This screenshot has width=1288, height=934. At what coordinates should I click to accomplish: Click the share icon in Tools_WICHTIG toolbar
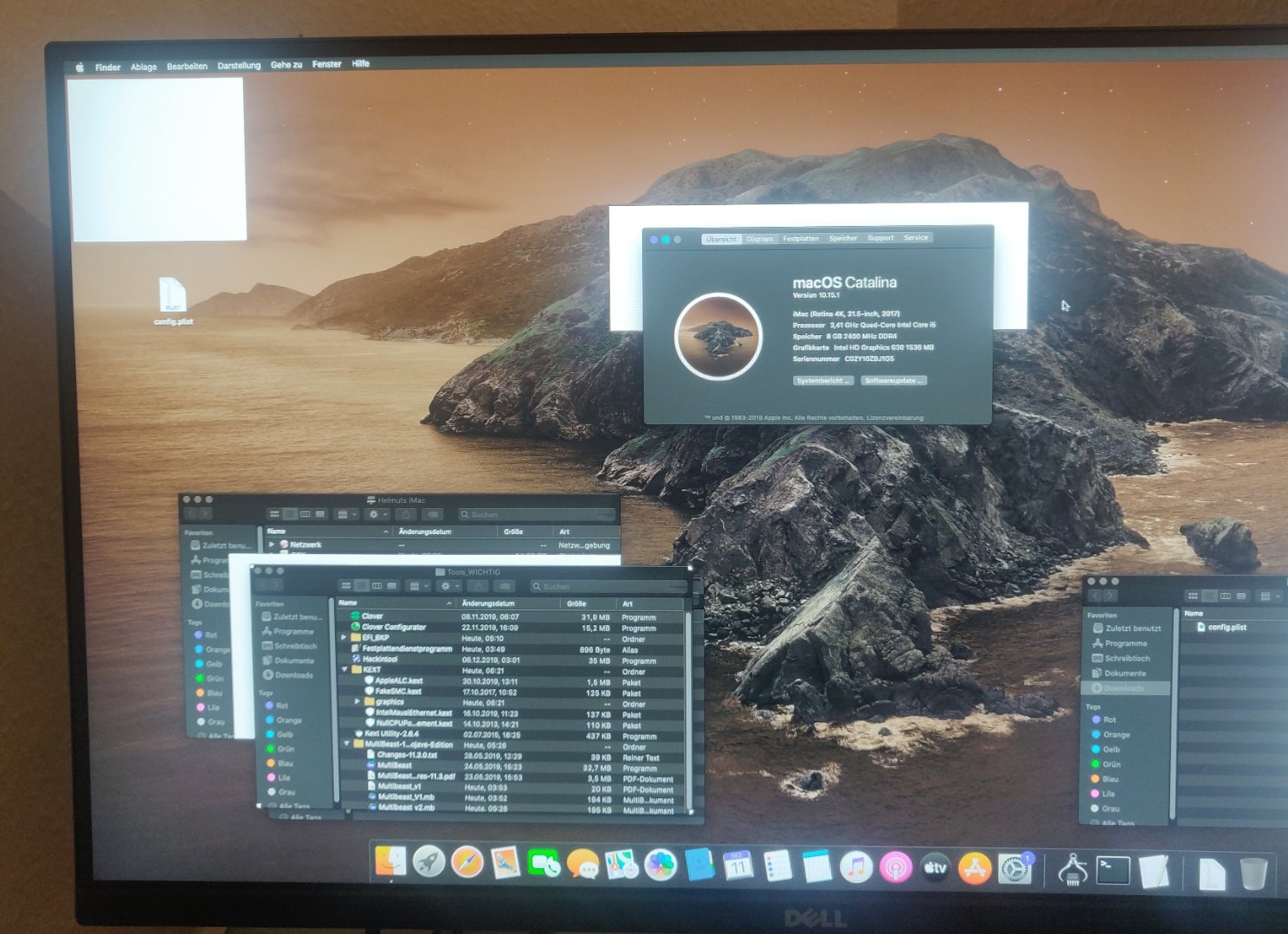point(478,586)
